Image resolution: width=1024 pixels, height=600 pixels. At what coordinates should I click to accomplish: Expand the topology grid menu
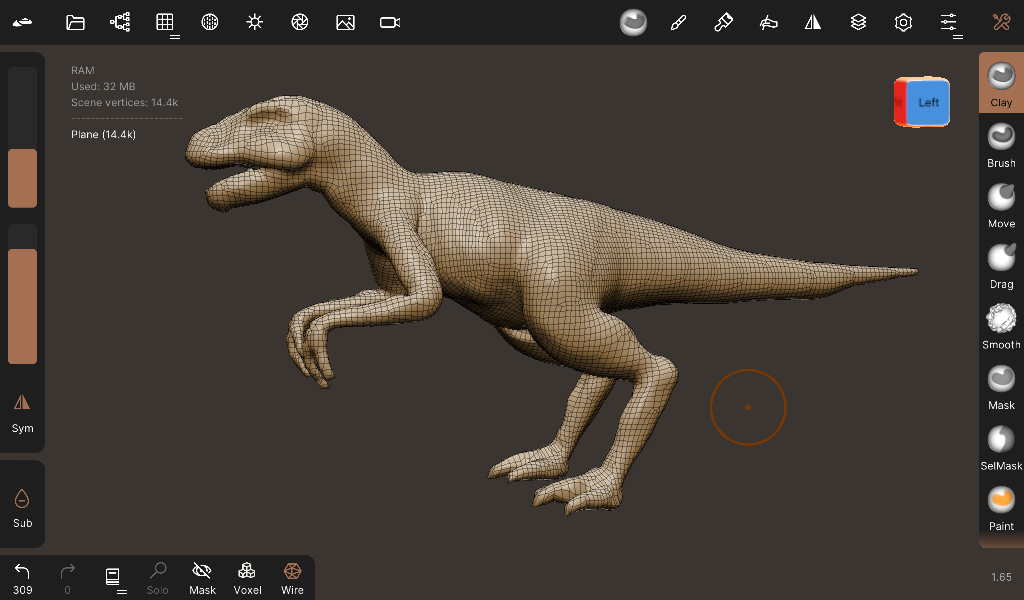click(166, 24)
